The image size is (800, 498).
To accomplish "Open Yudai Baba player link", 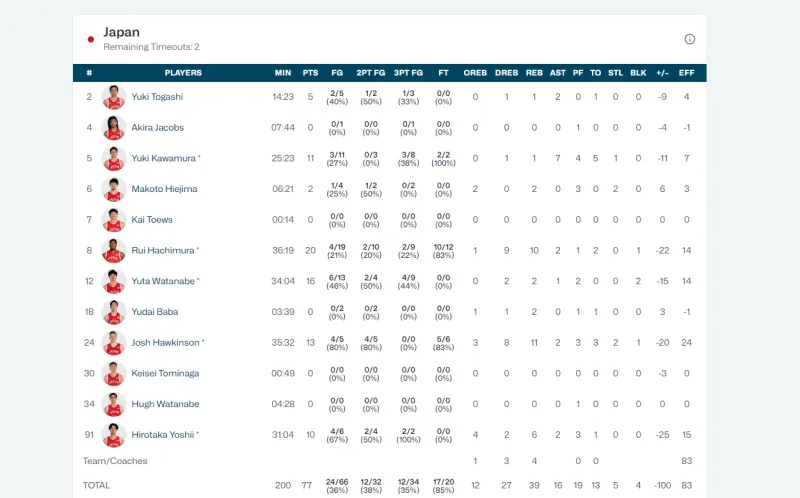I will point(155,312).
